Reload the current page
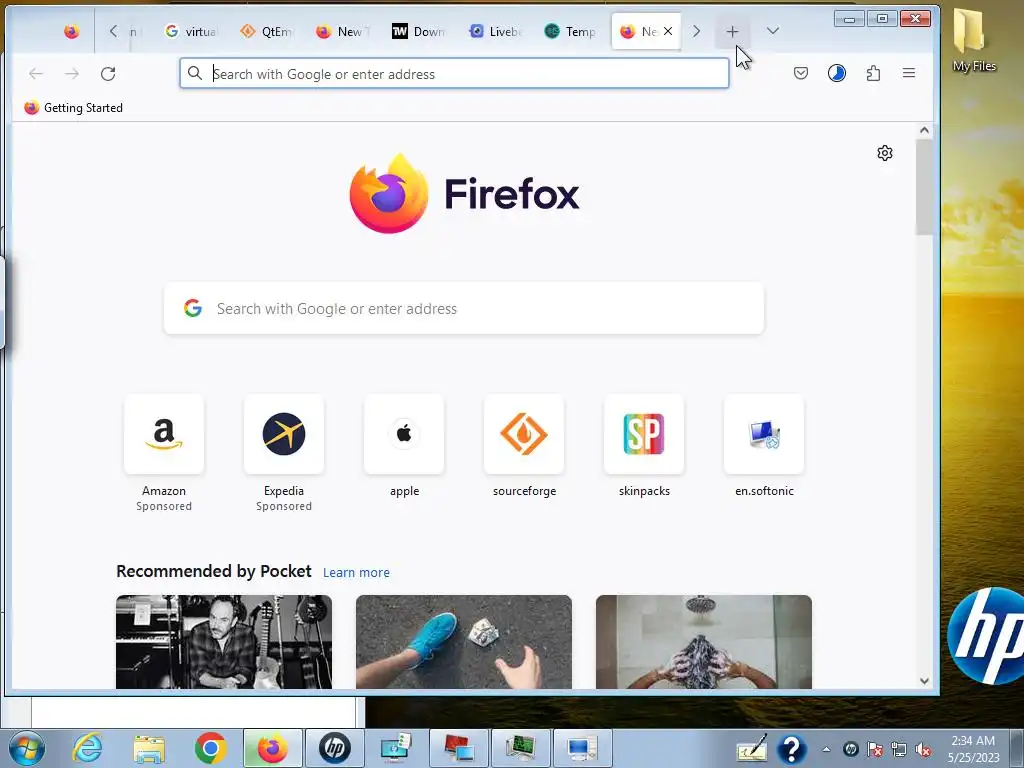Screen dimensions: 1024x768 click(108, 74)
